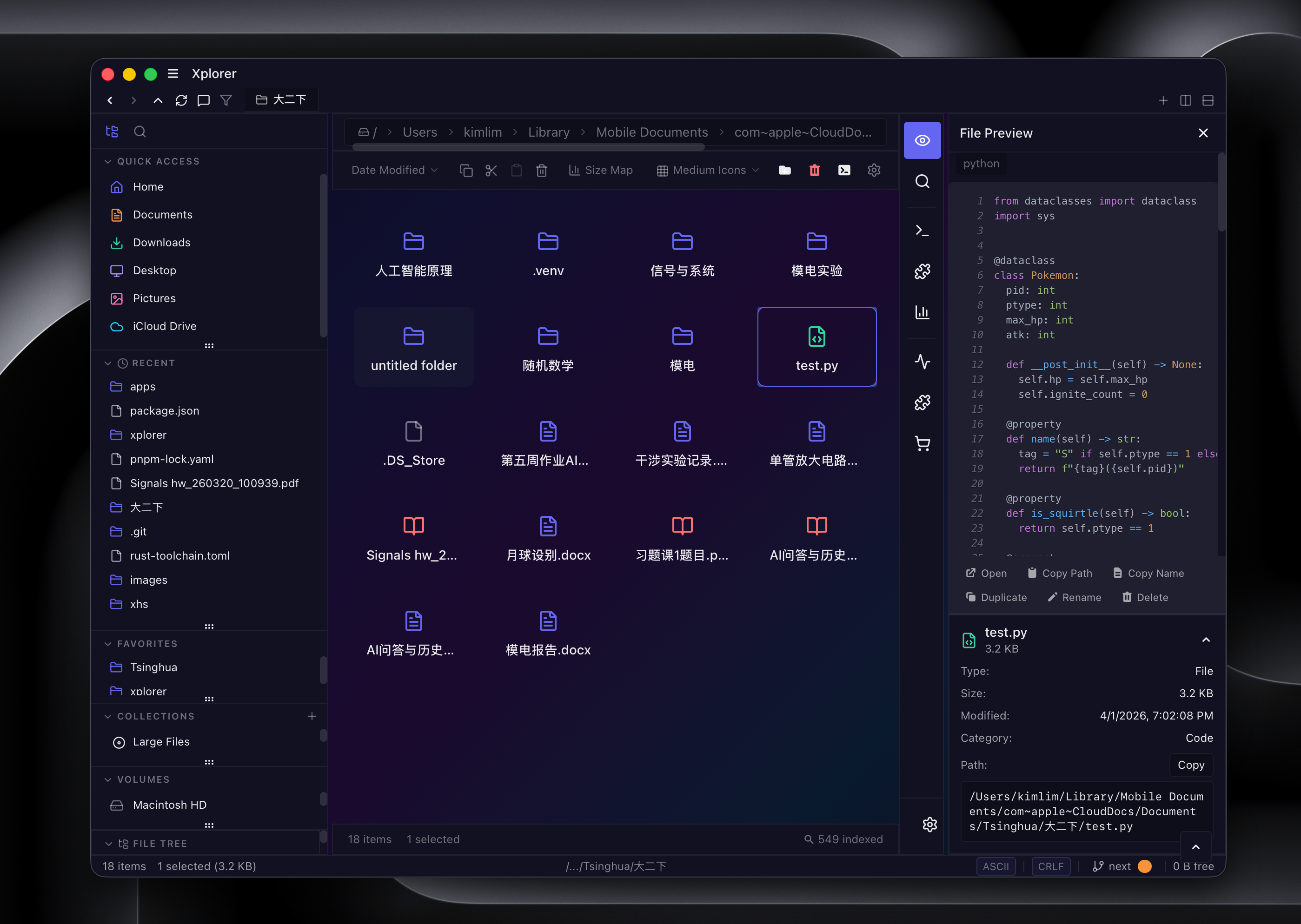The height and width of the screenshot is (924, 1301).
Task: Click the terminal icon in right sidebar
Action: [922, 231]
